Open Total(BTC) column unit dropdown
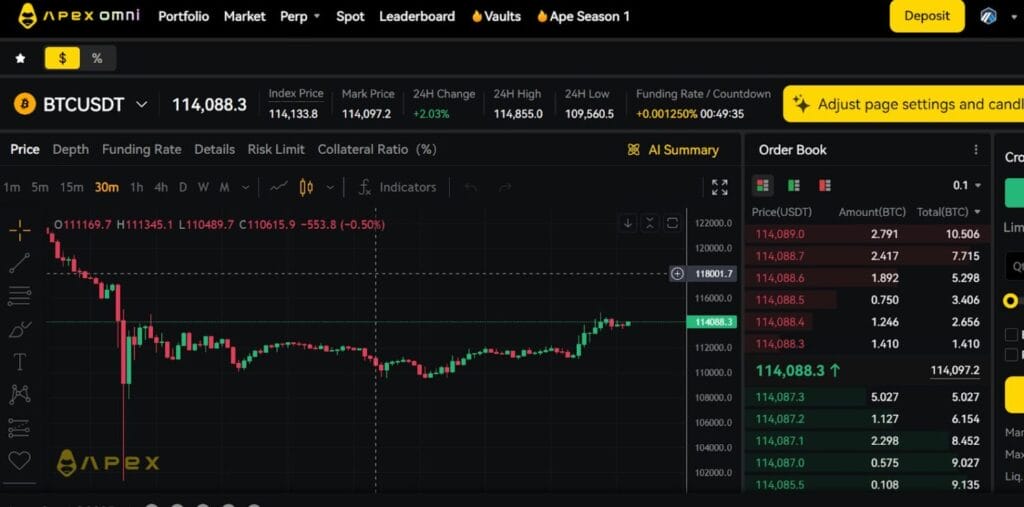The height and width of the screenshot is (507, 1024). pyautogui.click(x=949, y=212)
